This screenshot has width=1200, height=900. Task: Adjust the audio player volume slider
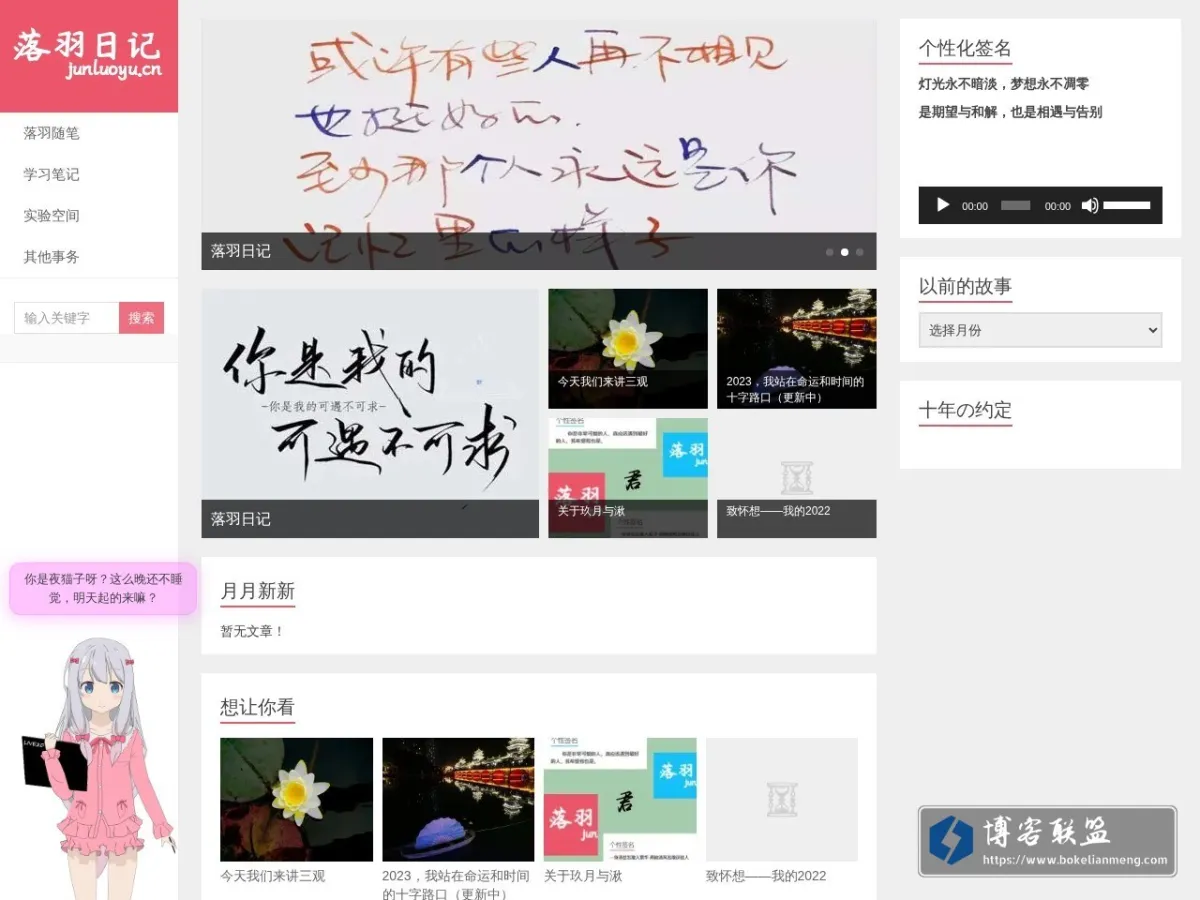1127,205
